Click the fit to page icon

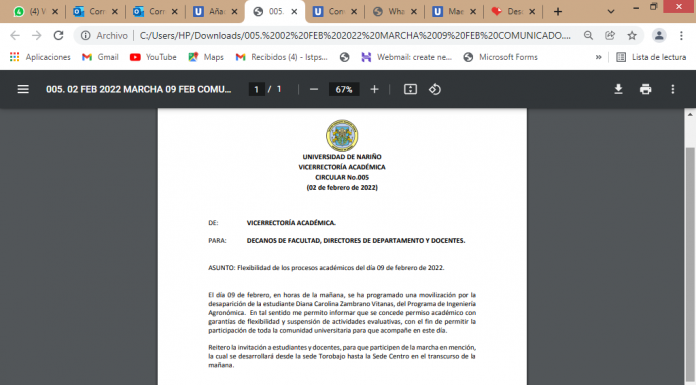point(410,89)
